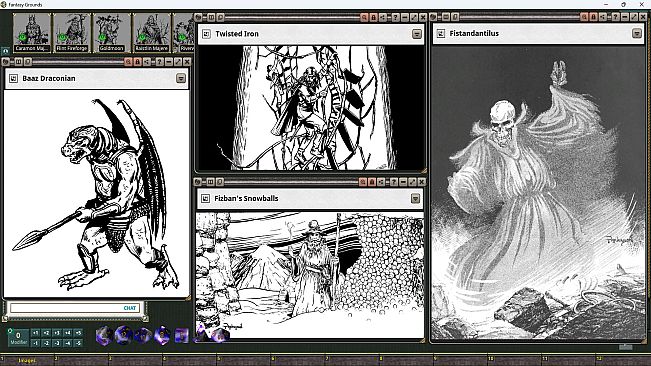Pick the d12 die in the dice tray
The height and width of the screenshot is (366, 651).
click(123, 335)
